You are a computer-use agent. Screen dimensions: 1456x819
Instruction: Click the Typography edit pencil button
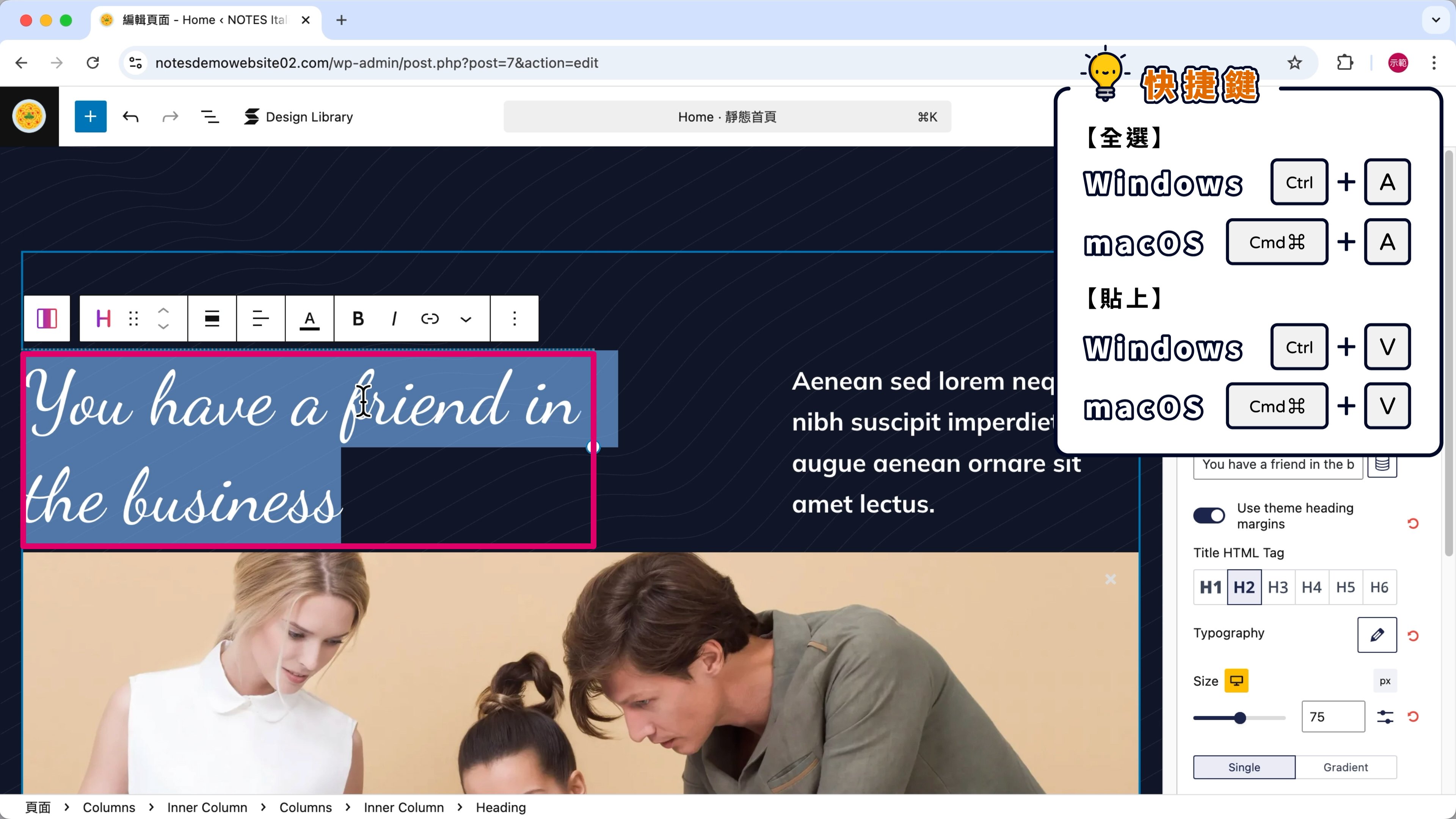click(x=1377, y=635)
